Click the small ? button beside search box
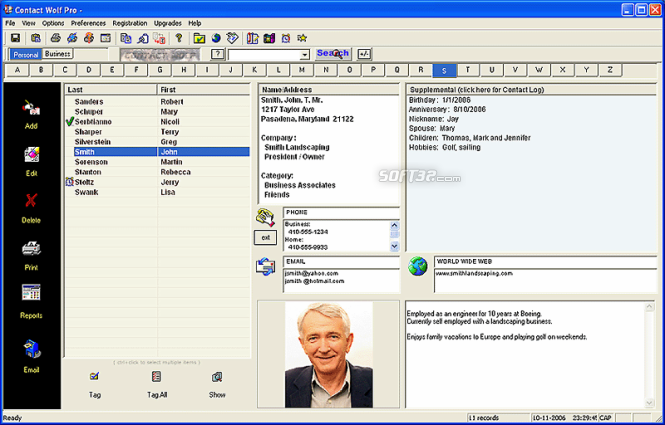 pos(217,54)
